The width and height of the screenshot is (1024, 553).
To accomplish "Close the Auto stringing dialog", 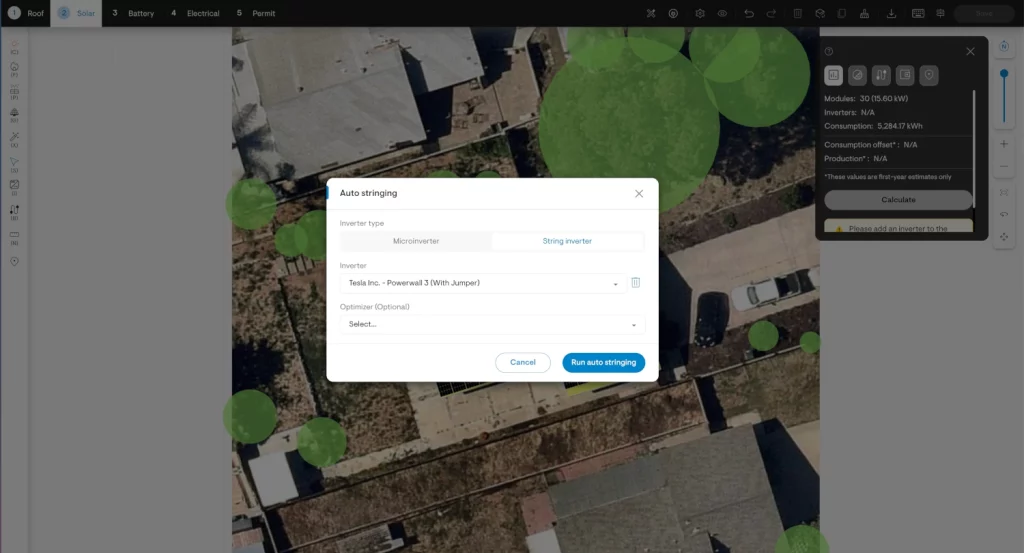I will pos(639,193).
